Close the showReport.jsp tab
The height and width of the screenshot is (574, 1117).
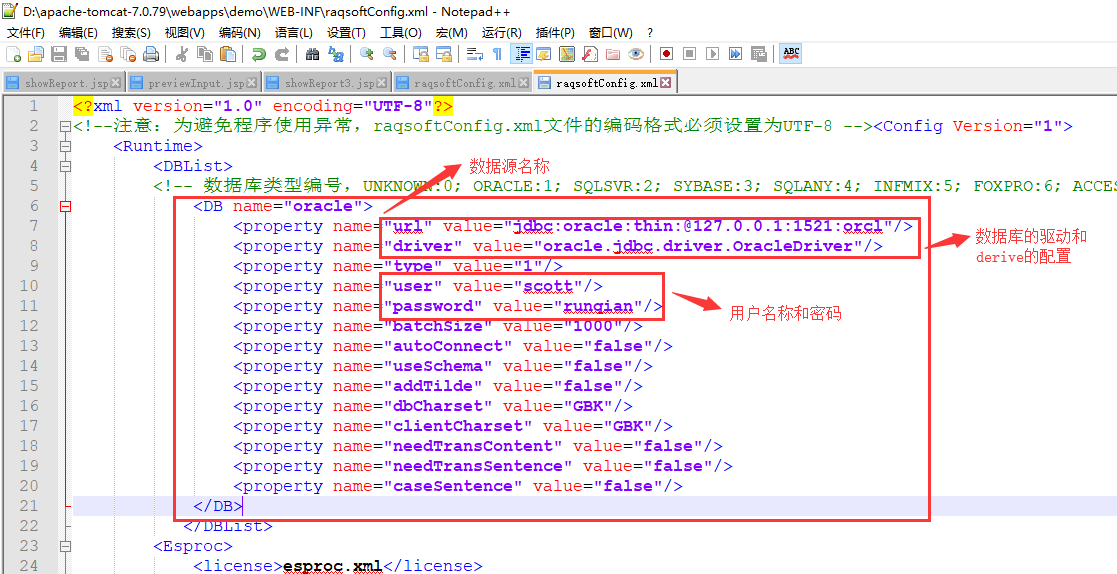[x=115, y=83]
